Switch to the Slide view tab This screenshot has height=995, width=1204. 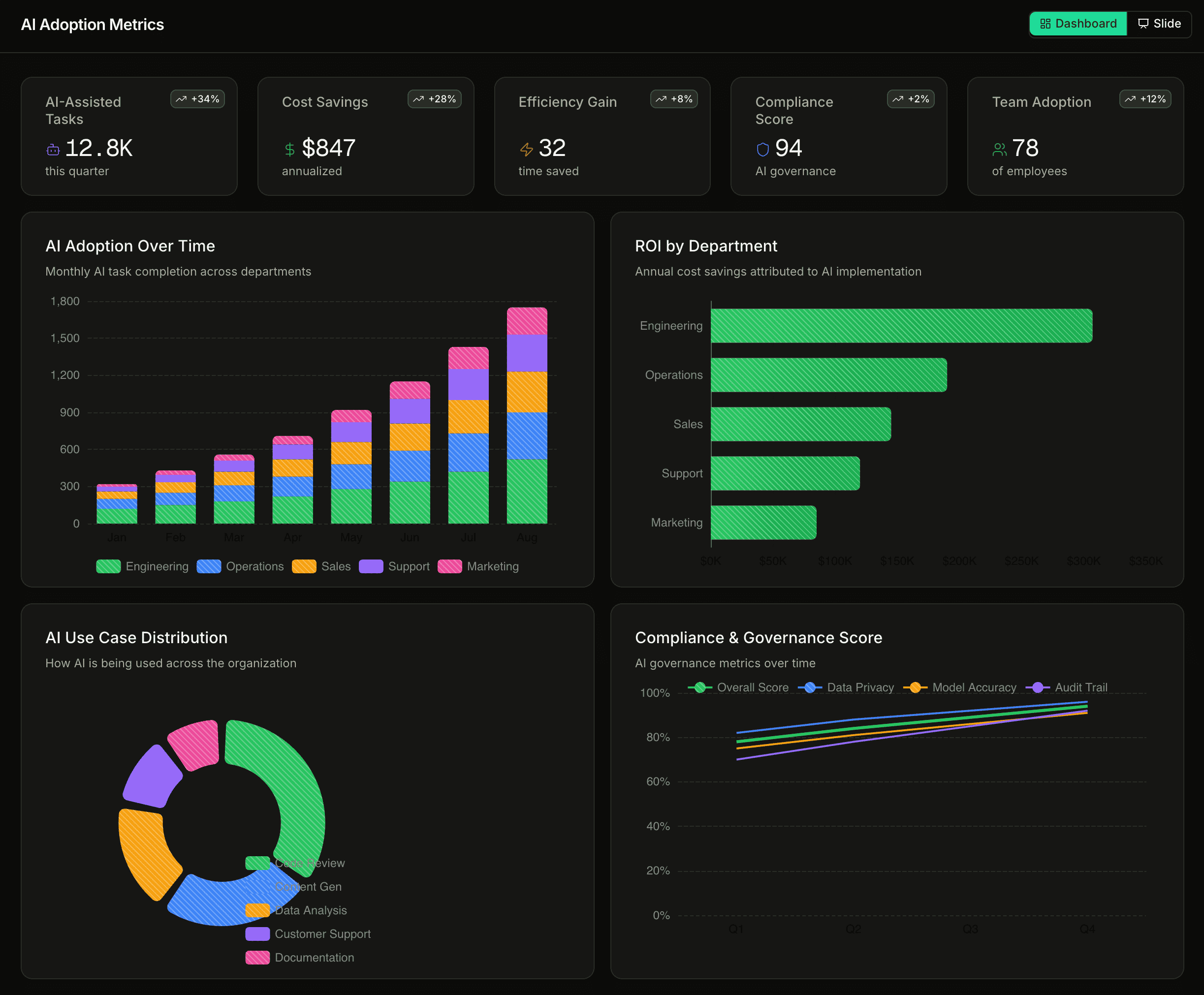pos(1159,24)
